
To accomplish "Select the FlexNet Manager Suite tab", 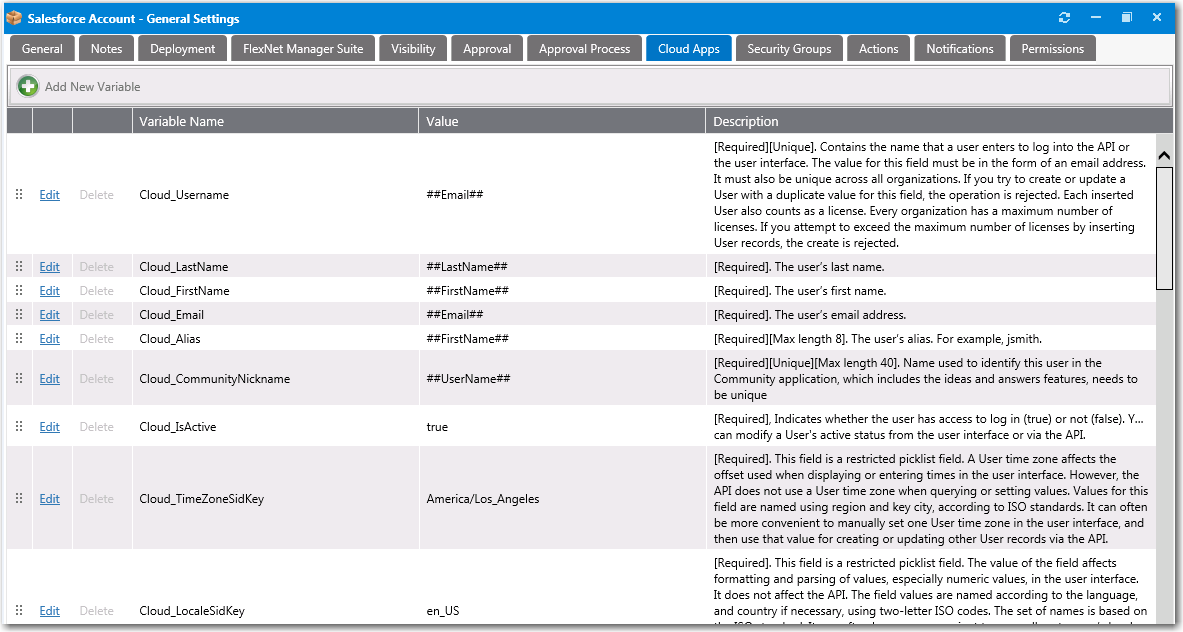I will [x=302, y=47].
